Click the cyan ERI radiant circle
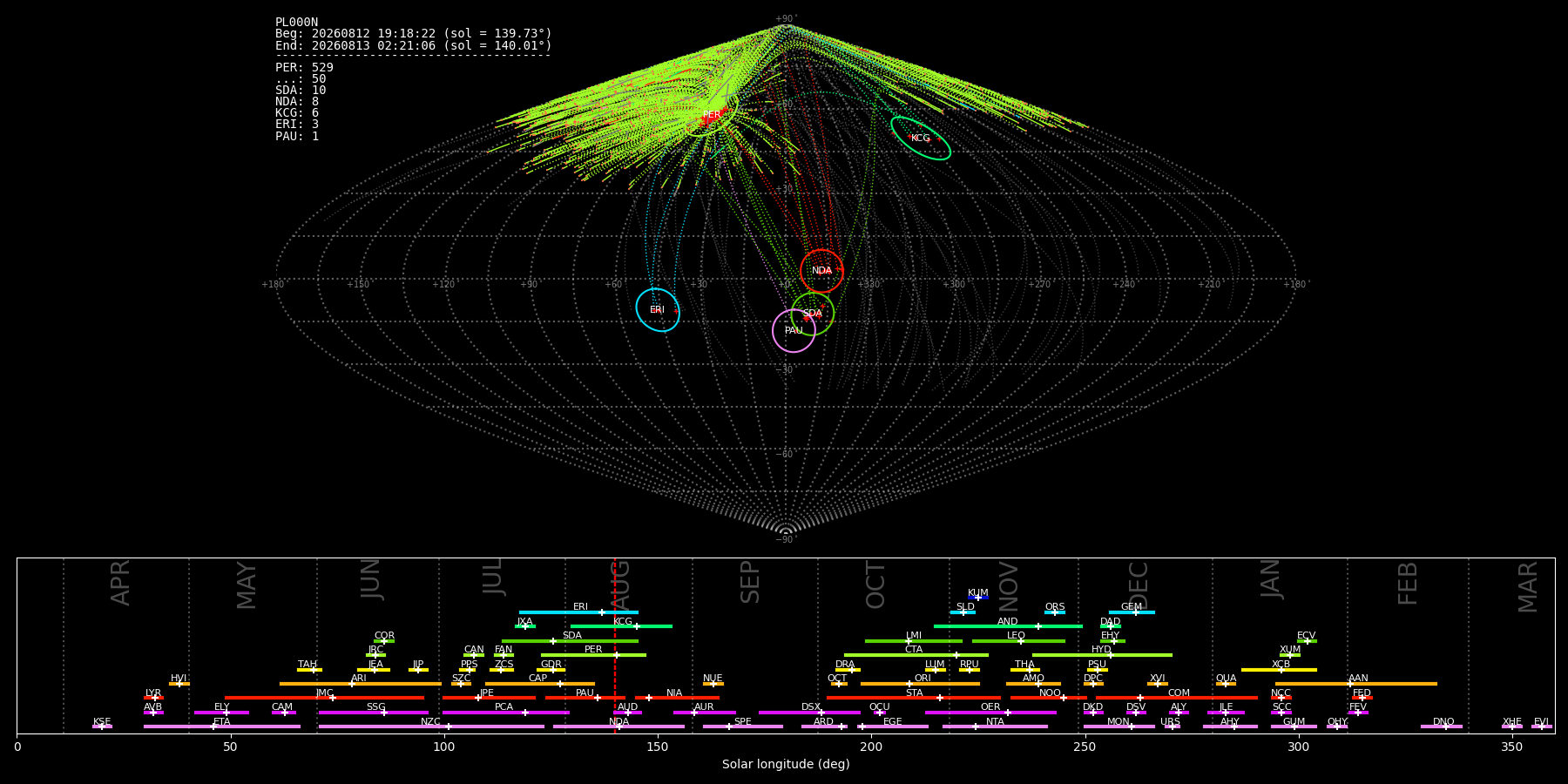This screenshot has width=1568, height=784. pyautogui.click(x=658, y=310)
